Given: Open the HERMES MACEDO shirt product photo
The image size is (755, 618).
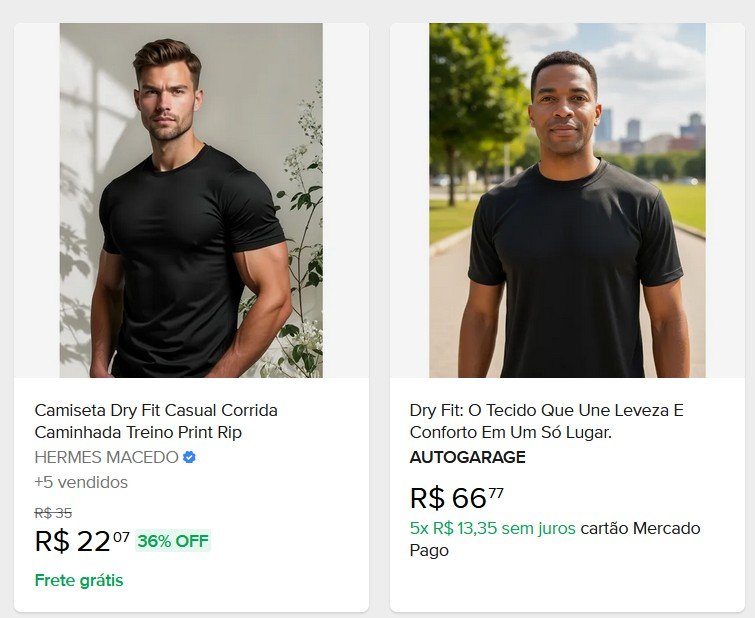Looking at the screenshot, I should pos(191,200).
